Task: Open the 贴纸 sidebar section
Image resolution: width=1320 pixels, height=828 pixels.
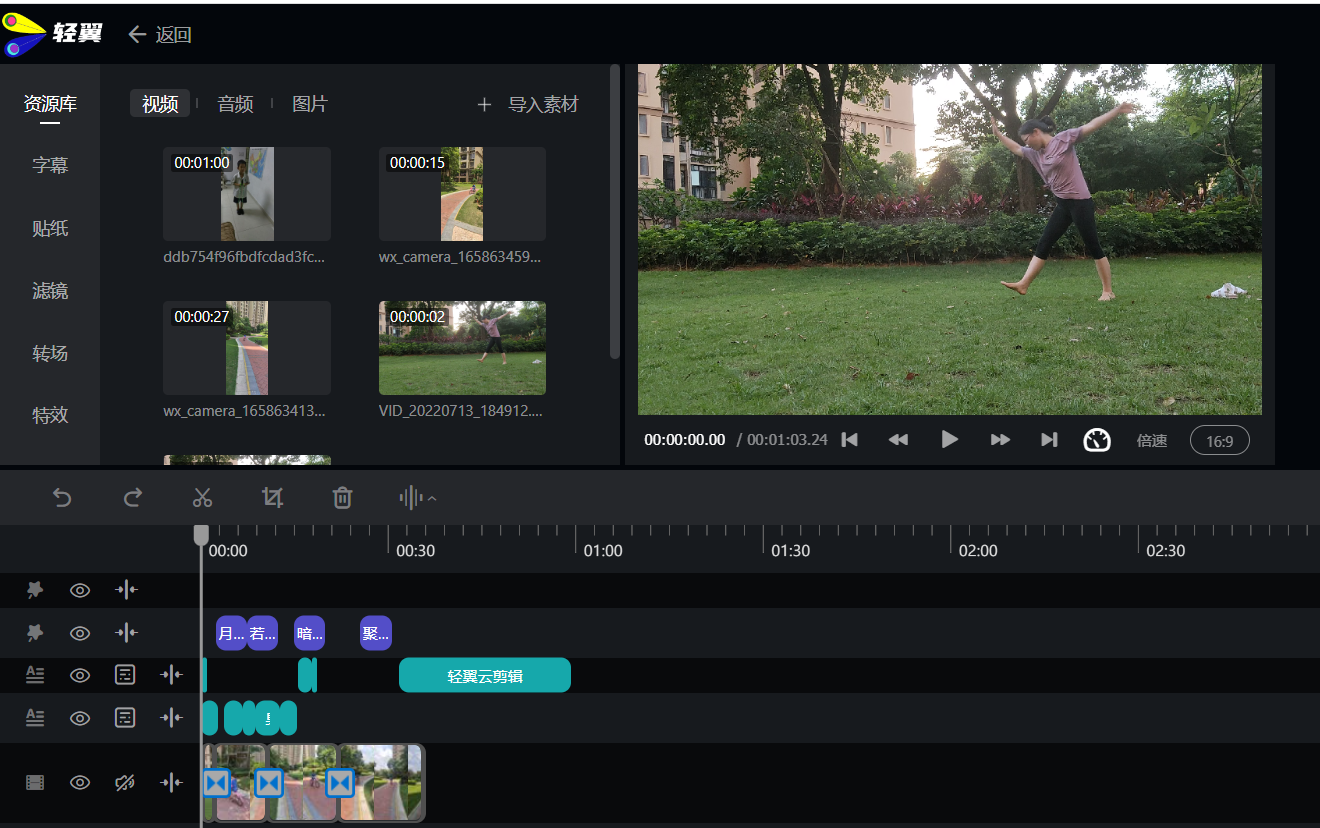Action: point(50,228)
